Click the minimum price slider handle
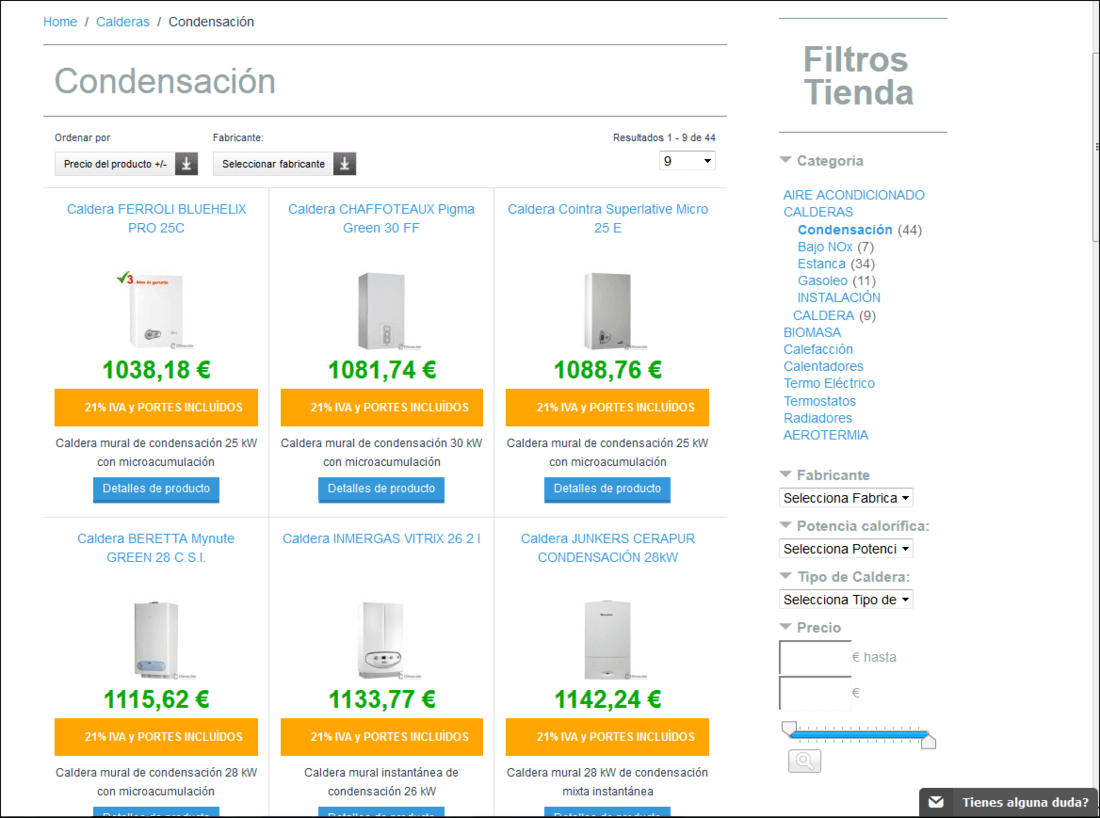The width and height of the screenshot is (1100, 818). point(789,728)
